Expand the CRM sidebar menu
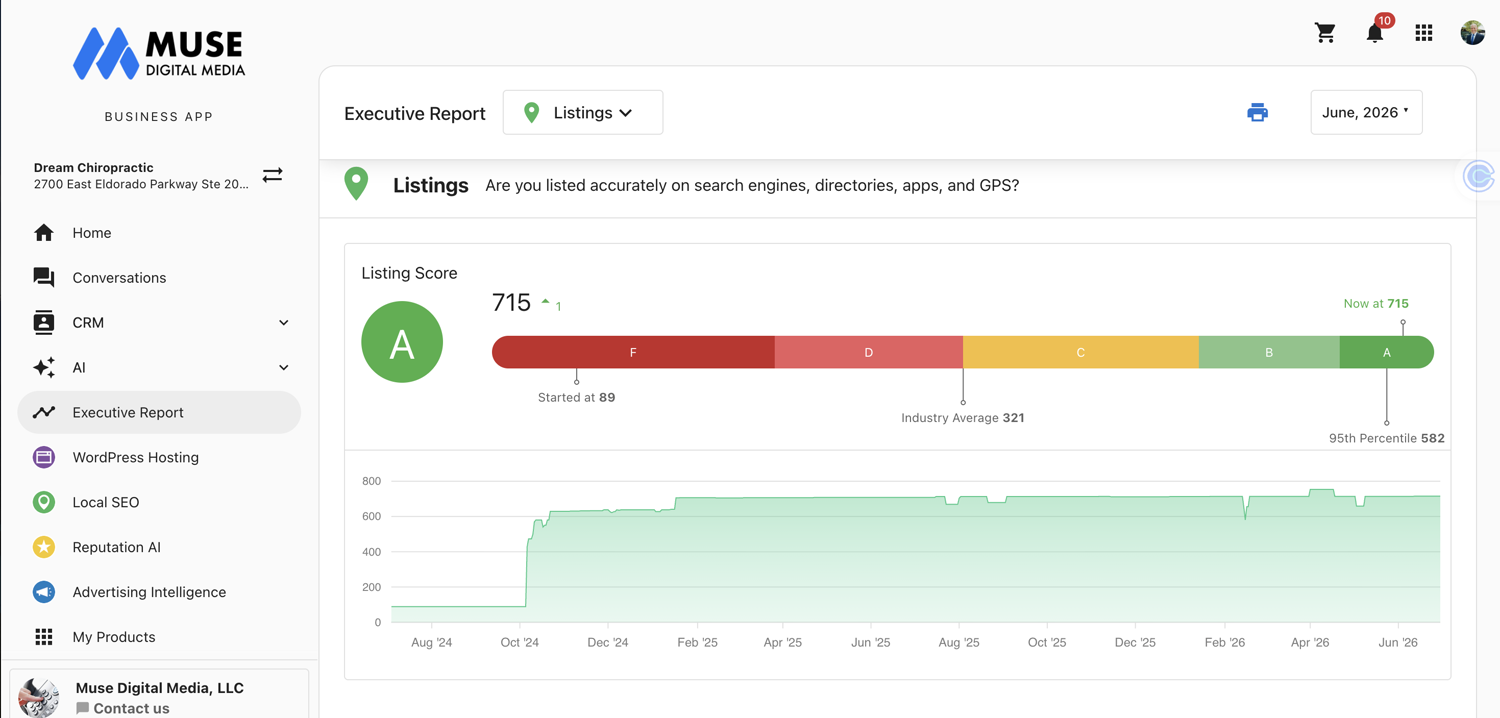 159,322
